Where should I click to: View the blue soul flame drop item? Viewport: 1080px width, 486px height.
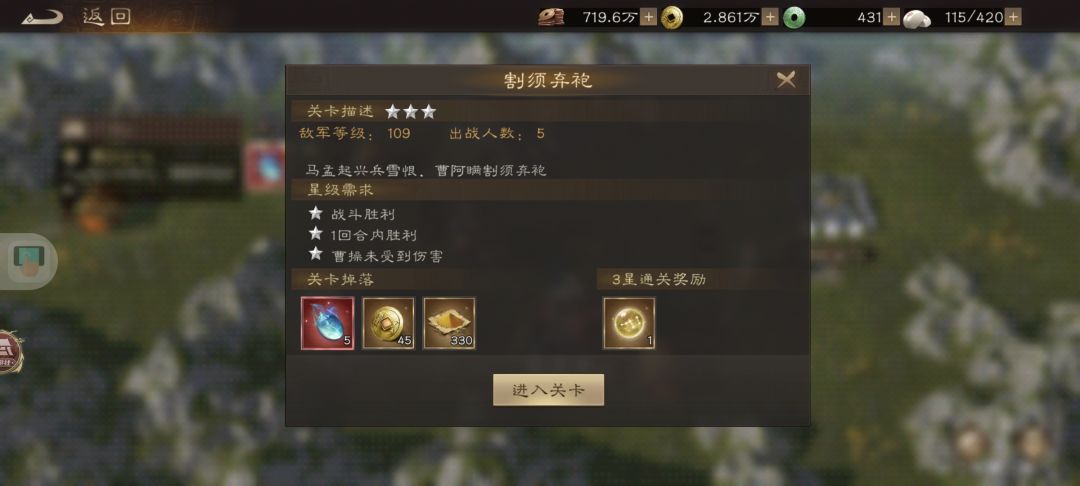pos(328,323)
